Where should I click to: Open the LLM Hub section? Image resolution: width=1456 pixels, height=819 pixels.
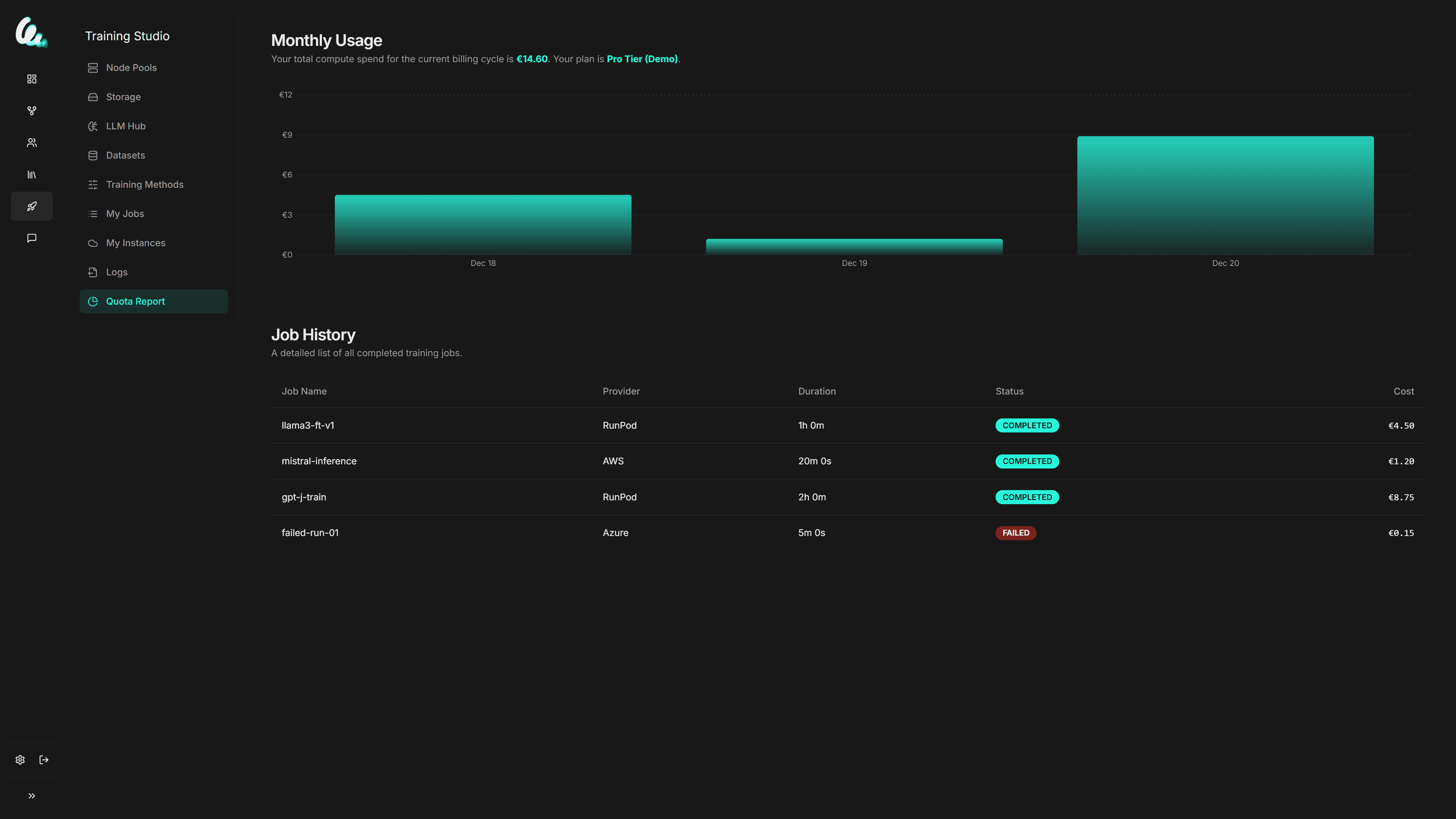[126, 126]
